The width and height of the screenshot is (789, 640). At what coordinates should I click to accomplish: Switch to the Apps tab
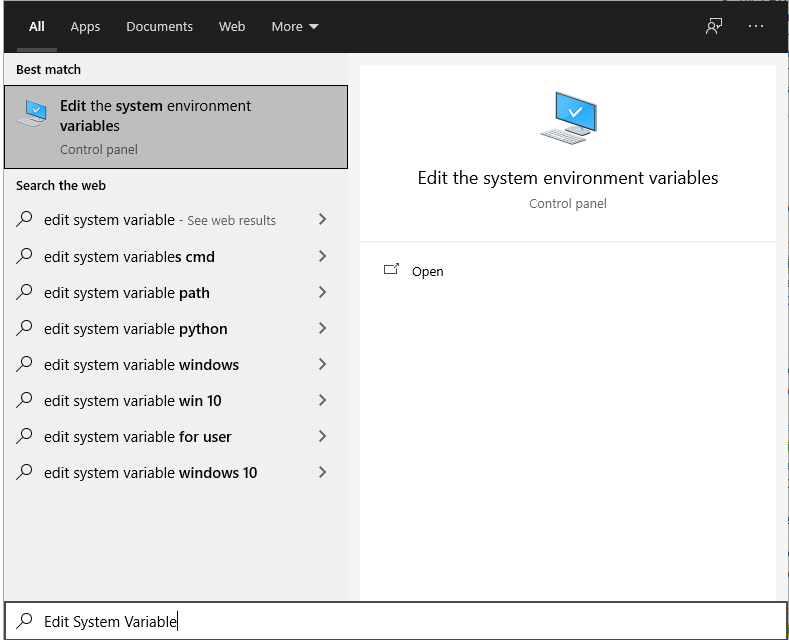85,27
